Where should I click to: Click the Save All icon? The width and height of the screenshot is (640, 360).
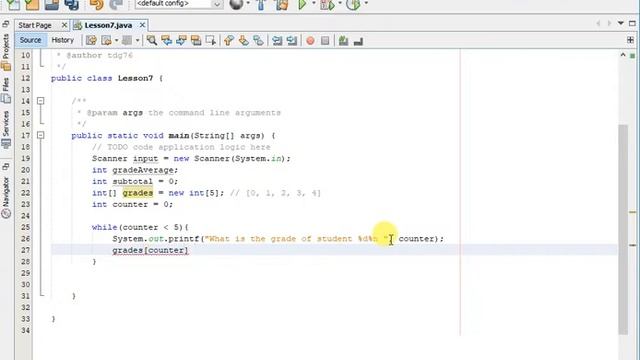[x=71, y=4]
